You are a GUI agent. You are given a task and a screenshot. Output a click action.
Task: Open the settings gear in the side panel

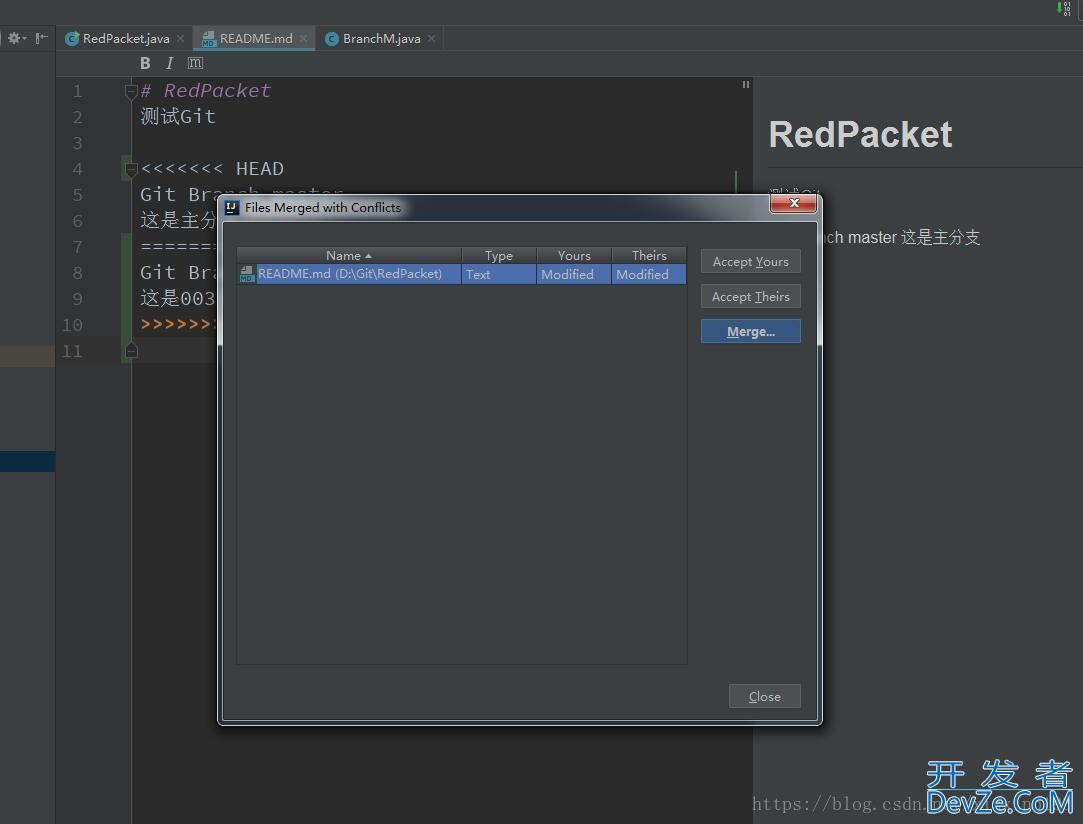pos(15,38)
